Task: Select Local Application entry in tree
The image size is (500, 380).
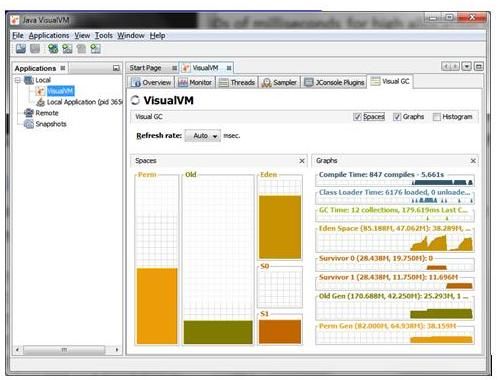Action: pyautogui.click(x=84, y=102)
